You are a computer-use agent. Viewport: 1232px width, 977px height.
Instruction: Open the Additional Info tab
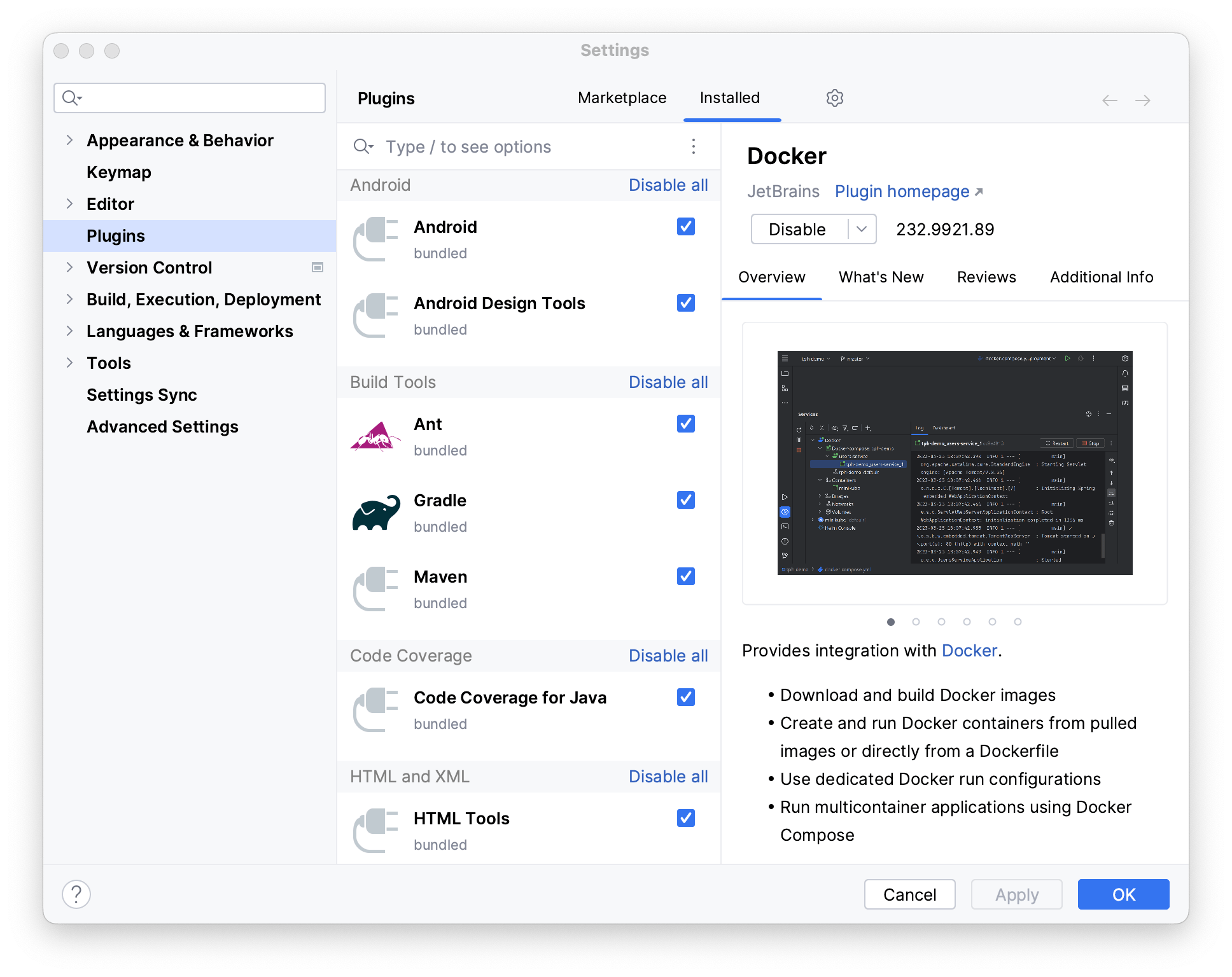pos(1102,277)
